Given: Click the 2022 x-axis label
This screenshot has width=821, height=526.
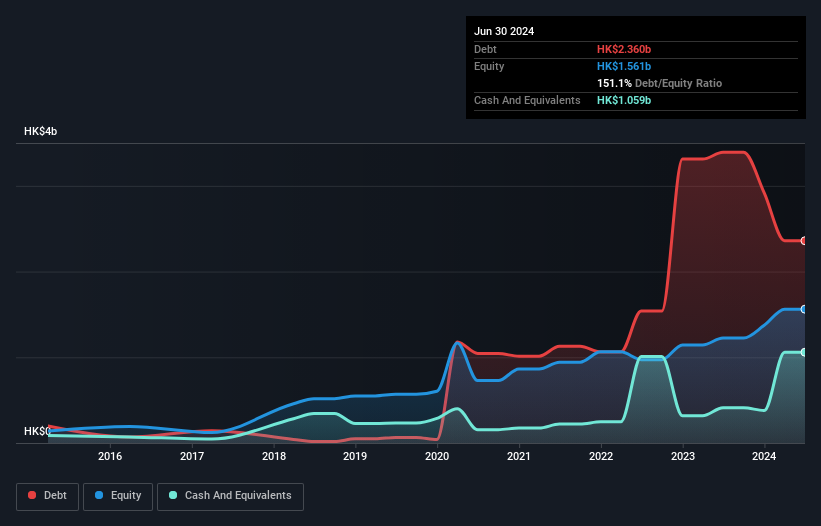Looking at the screenshot, I should (601, 456).
